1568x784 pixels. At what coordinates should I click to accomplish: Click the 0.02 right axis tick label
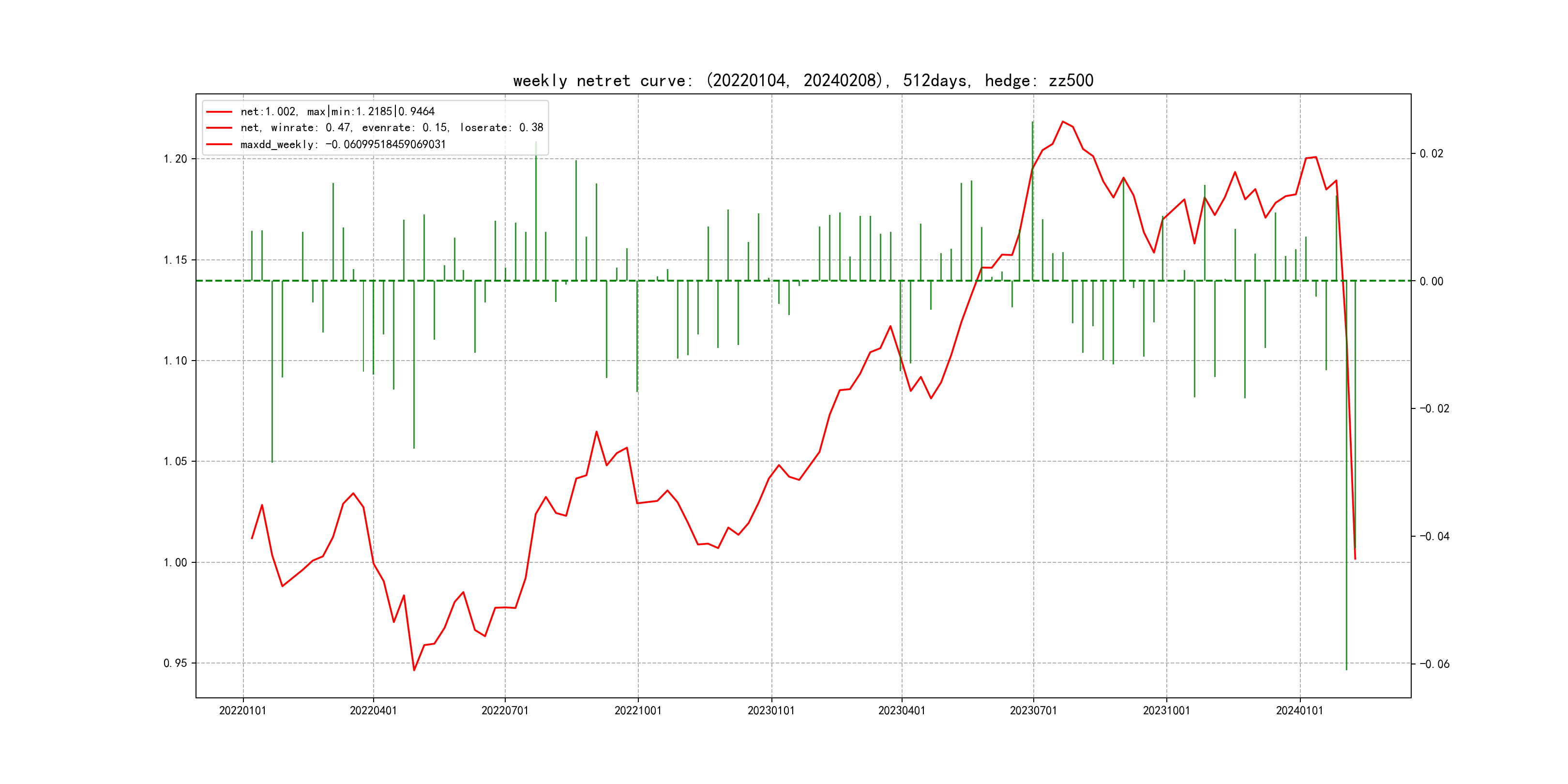tap(1431, 153)
